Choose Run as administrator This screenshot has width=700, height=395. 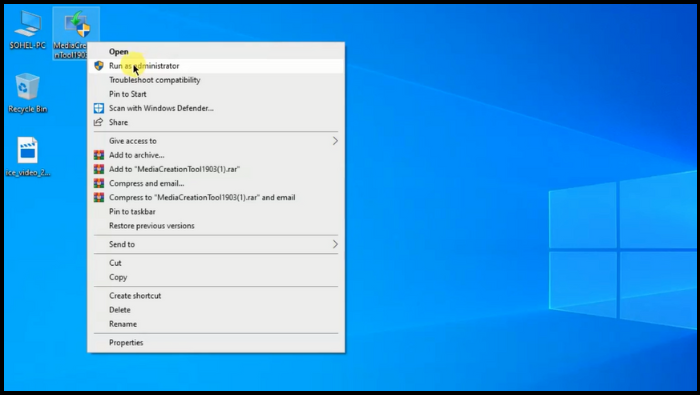pyautogui.click(x=216, y=66)
